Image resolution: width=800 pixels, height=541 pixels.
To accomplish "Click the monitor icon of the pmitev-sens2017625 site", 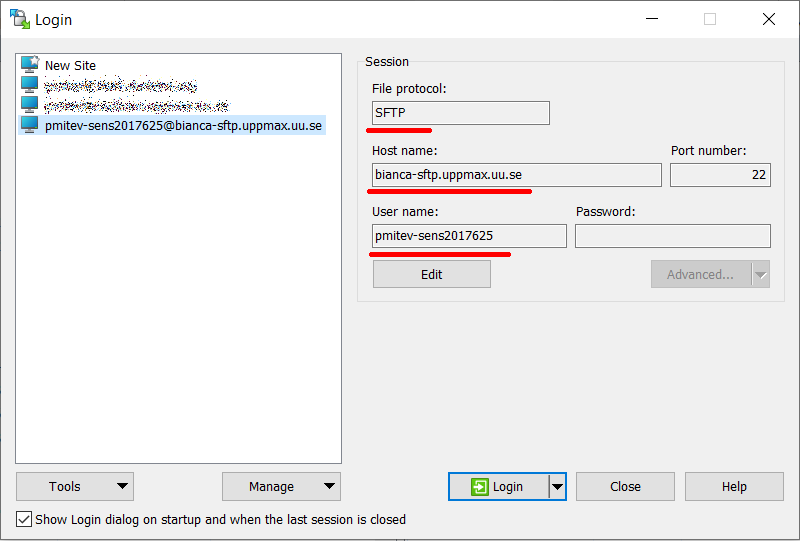I will [29, 125].
